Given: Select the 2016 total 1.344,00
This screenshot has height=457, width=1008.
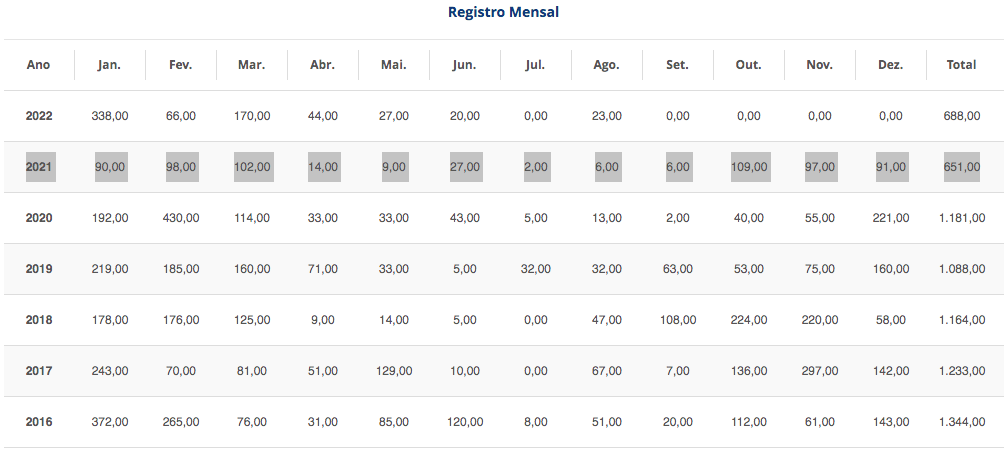Looking at the screenshot, I should coord(961,422).
